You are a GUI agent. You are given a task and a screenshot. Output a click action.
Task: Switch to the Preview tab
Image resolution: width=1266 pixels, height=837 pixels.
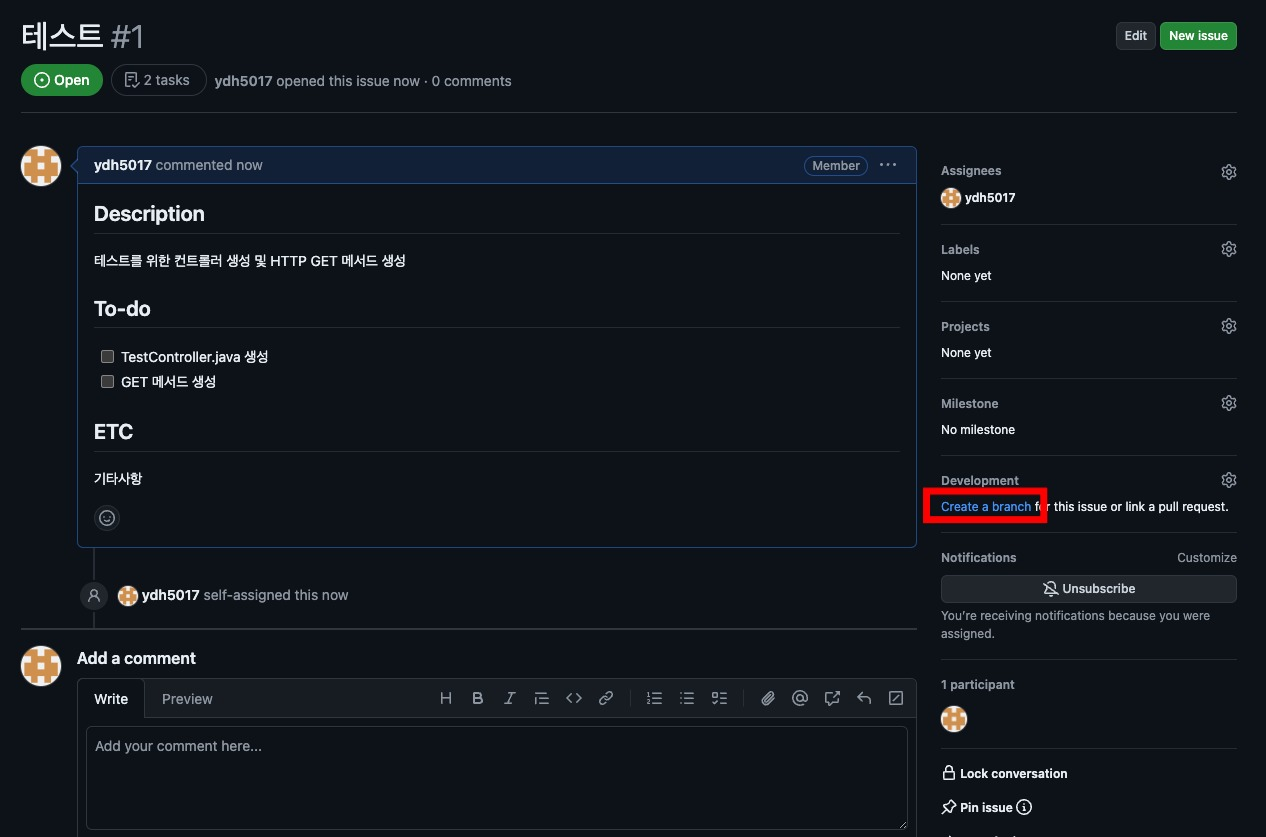point(187,698)
